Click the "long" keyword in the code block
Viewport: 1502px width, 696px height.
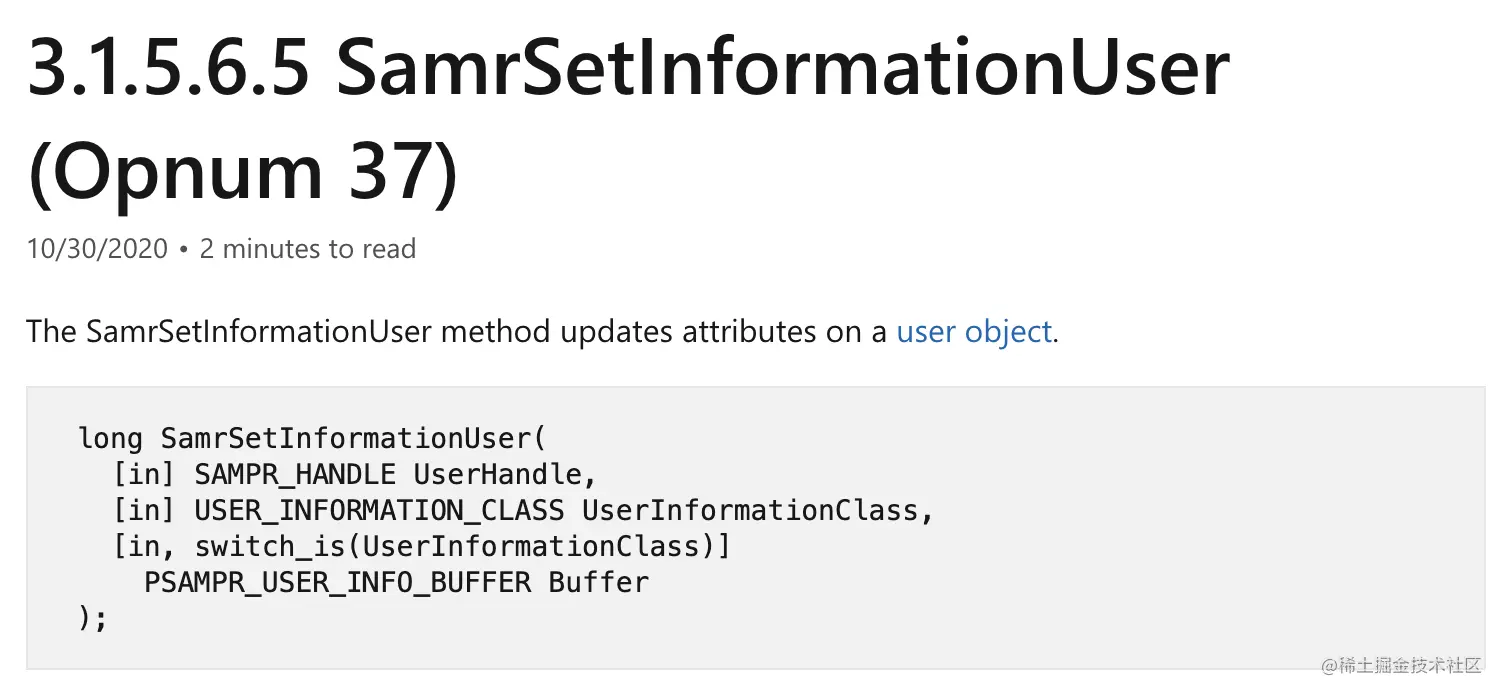click(x=111, y=438)
